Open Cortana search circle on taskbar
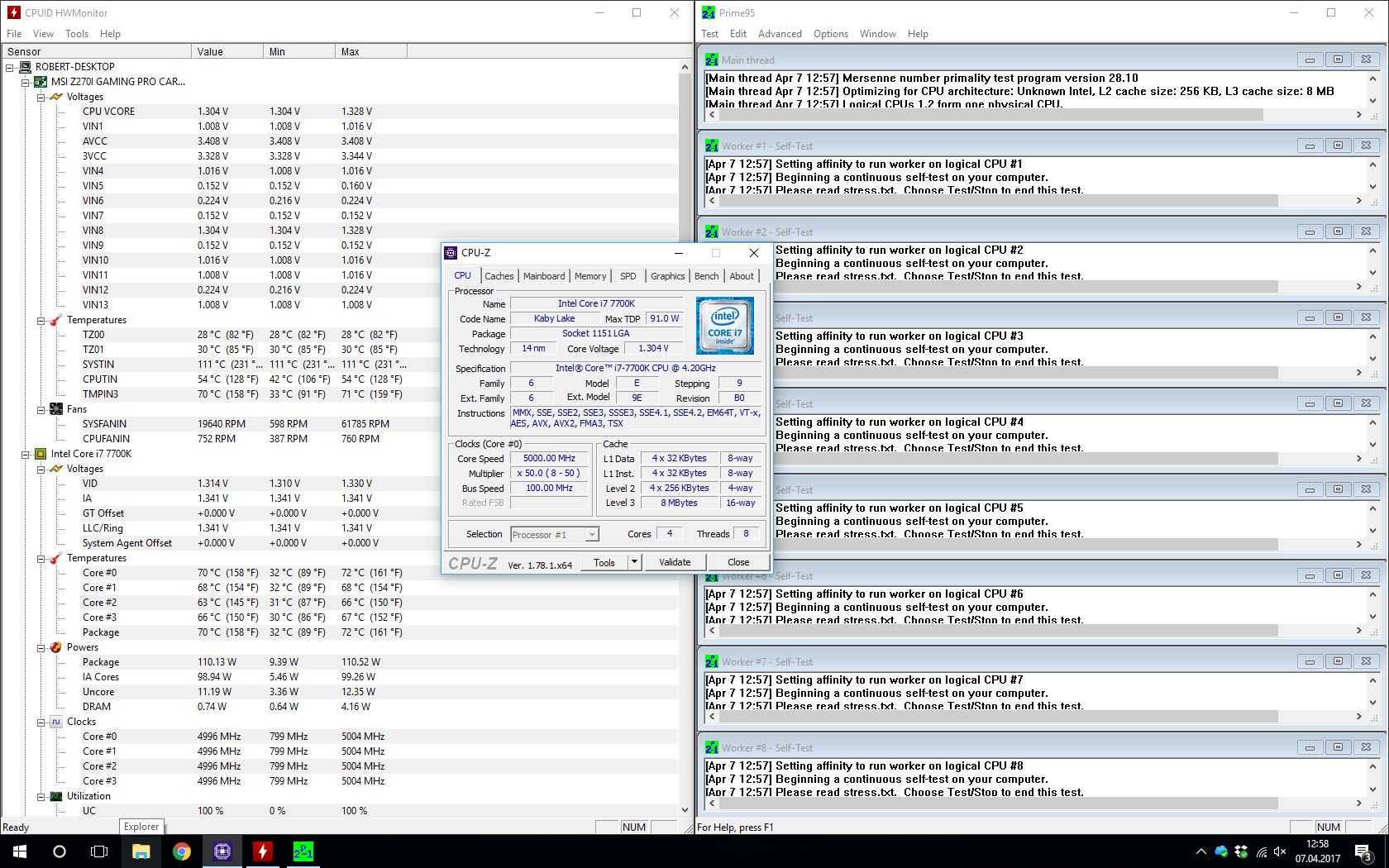Viewport: 1389px width, 868px height. pyautogui.click(x=60, y=851)
